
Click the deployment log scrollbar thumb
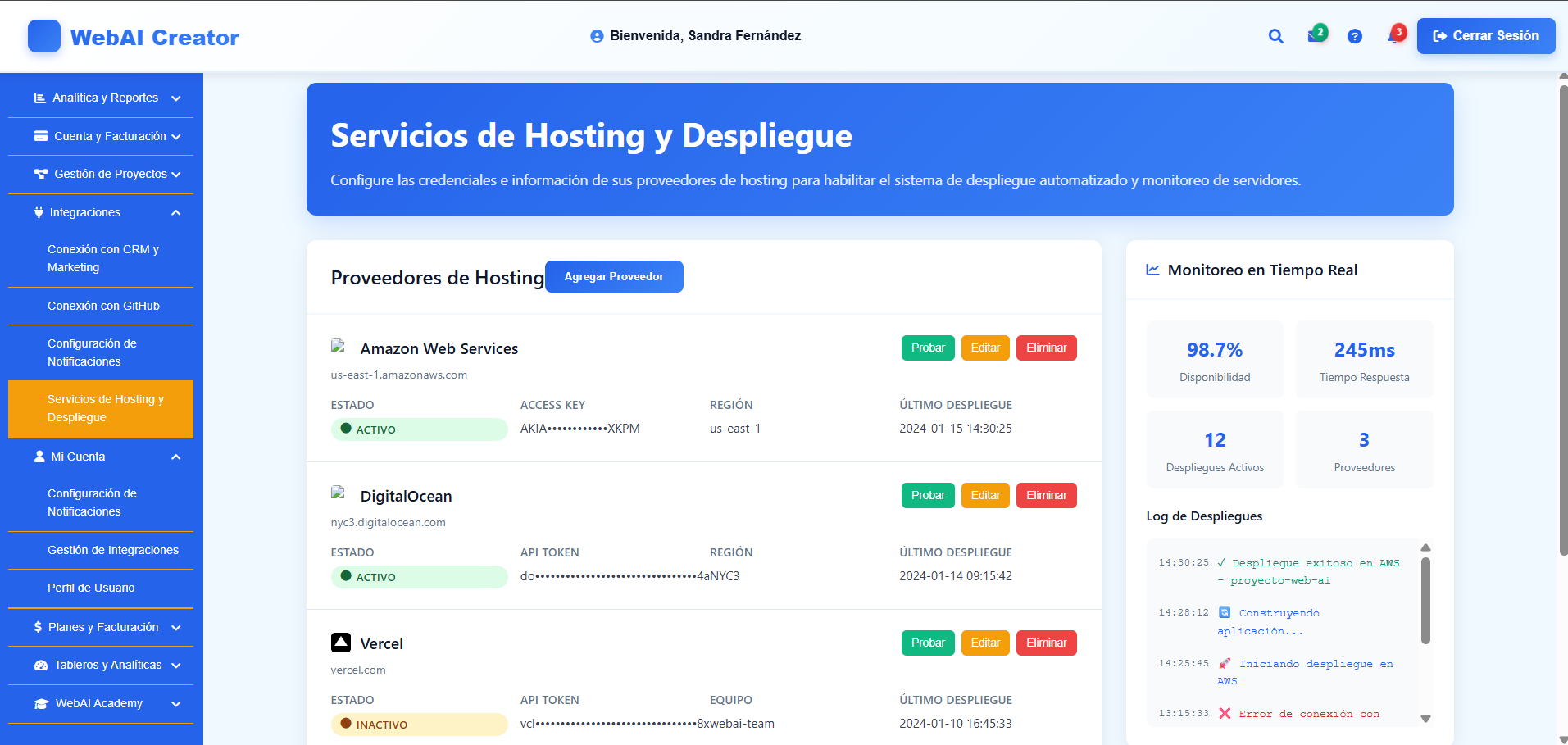(1425, 601)
